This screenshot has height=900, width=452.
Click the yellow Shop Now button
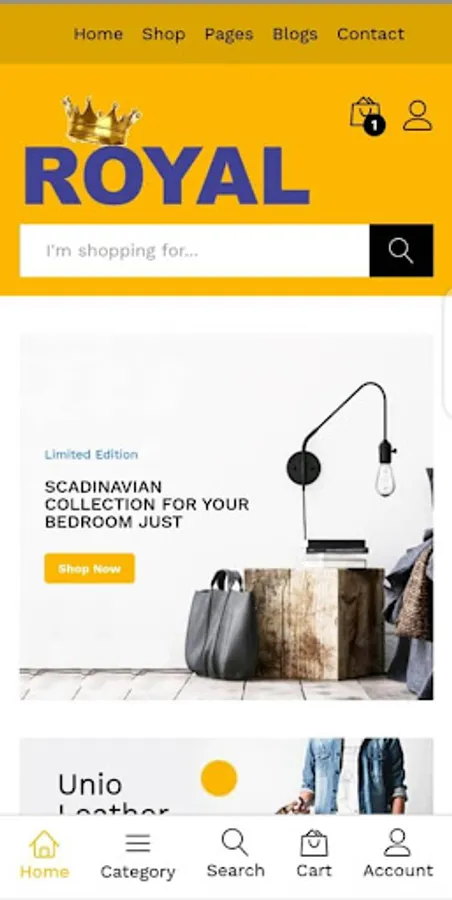click(x=90, y=568)
